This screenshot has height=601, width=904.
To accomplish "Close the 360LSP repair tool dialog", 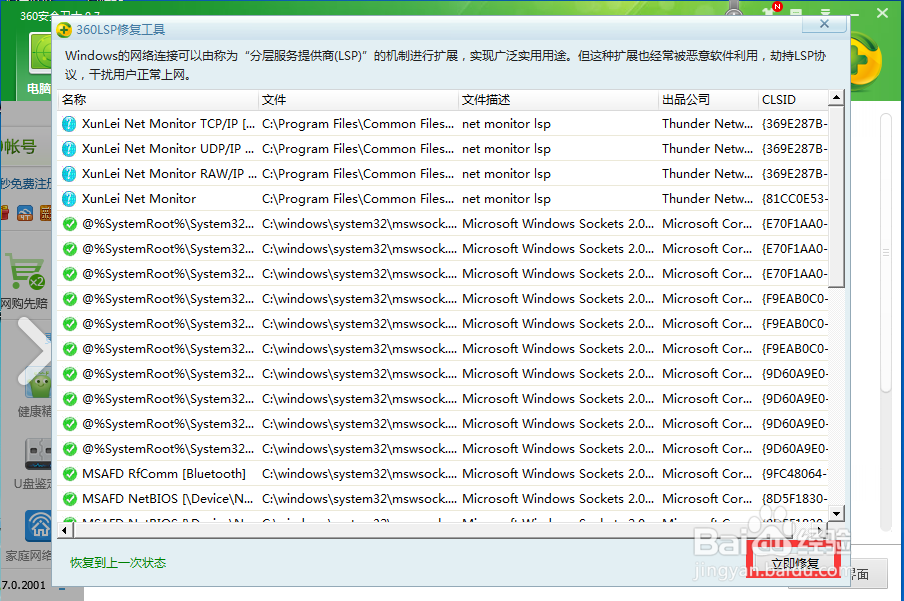I will point(824,24).
